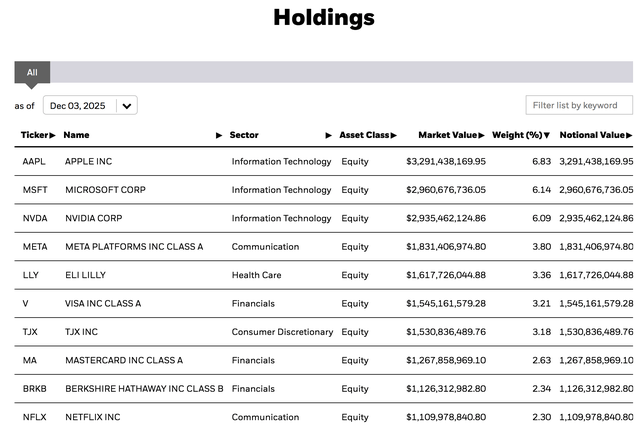
Task: Click Apple's notional value 3,291,438,169.95
Action: pos(596,162)
